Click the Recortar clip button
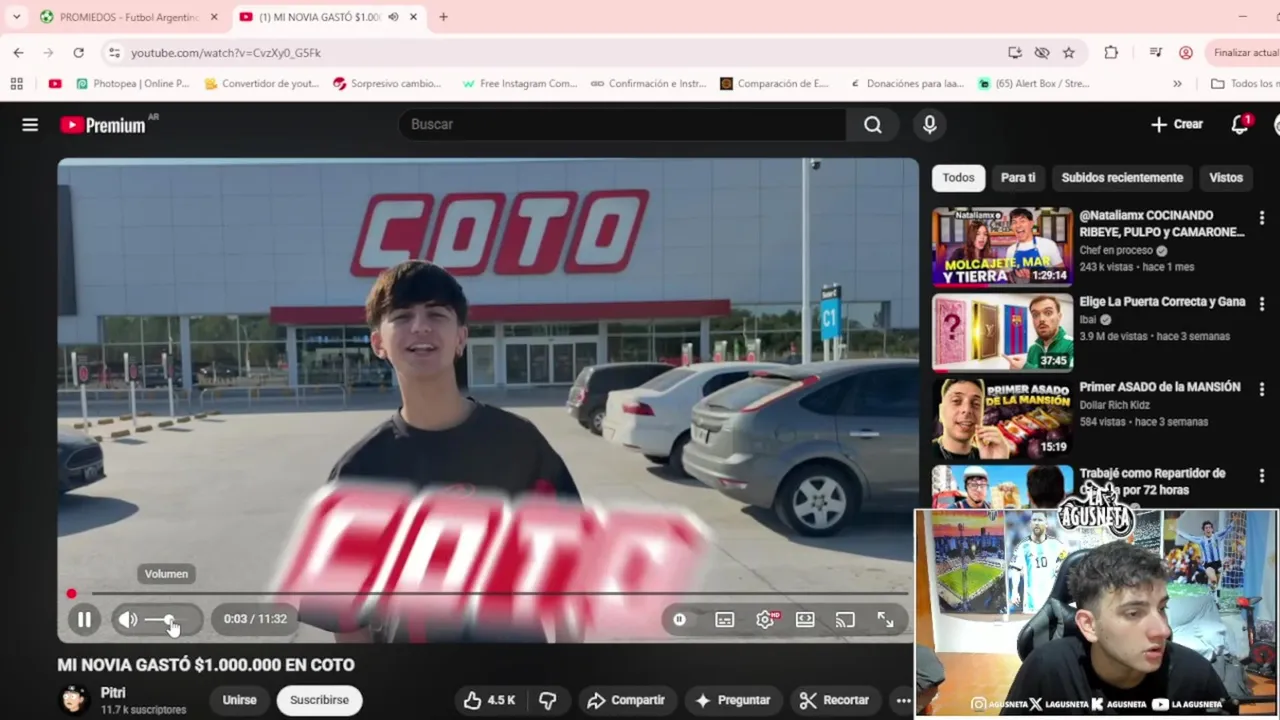1280x720 pixels. click(834, 700)
